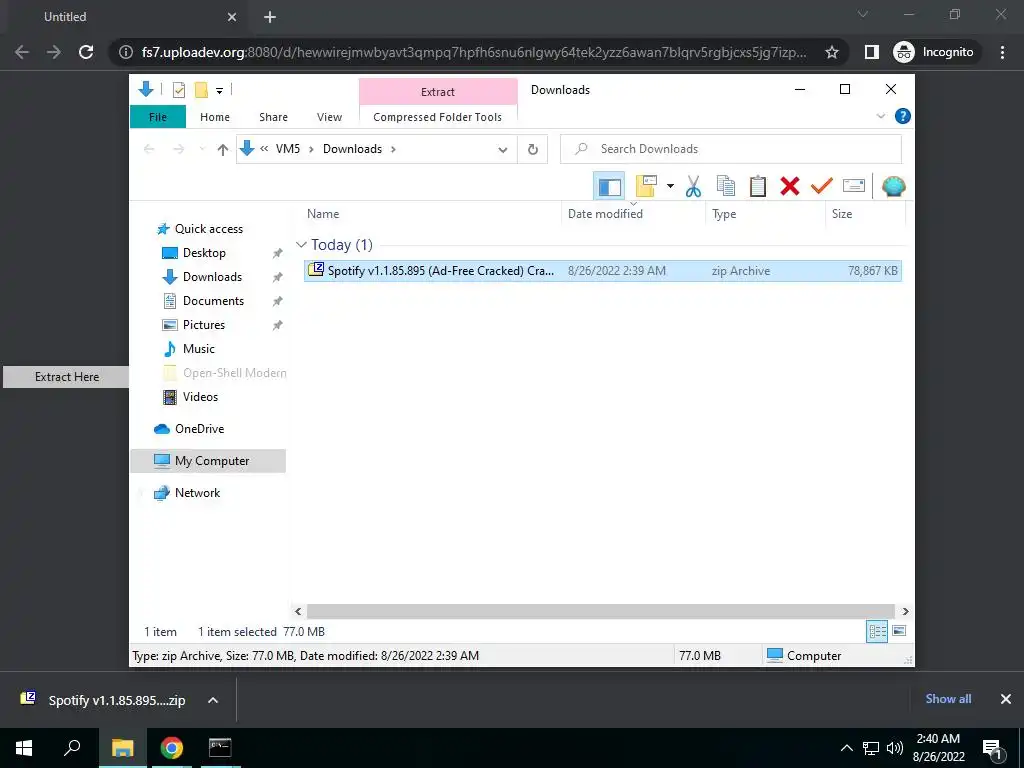
Task: Sort by the Name column header
Action: 323,214
